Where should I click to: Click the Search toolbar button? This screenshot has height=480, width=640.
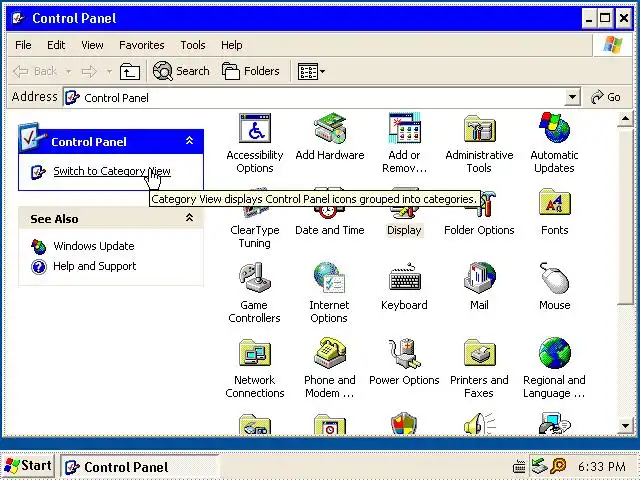(181, 71)
